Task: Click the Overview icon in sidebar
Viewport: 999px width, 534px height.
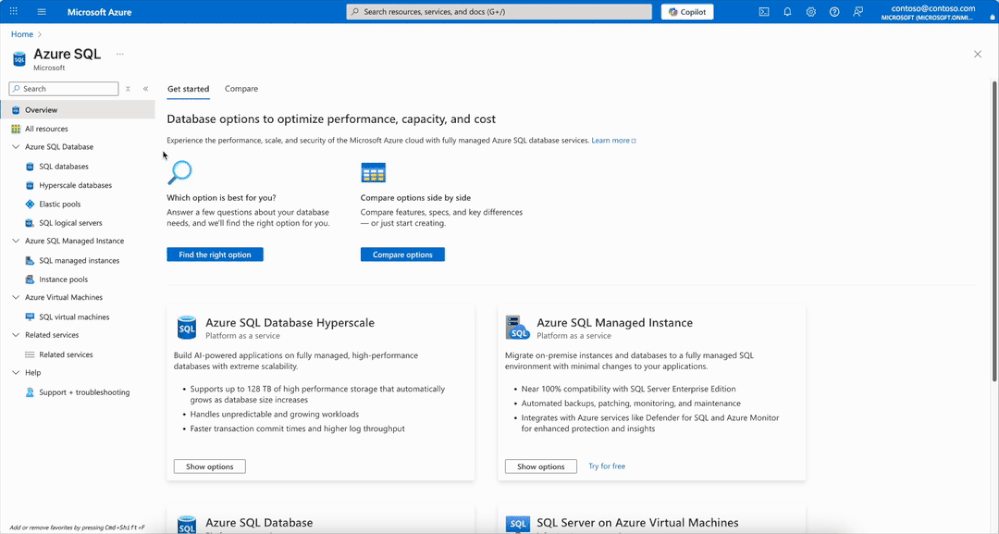Action: [x=16, y=110]
